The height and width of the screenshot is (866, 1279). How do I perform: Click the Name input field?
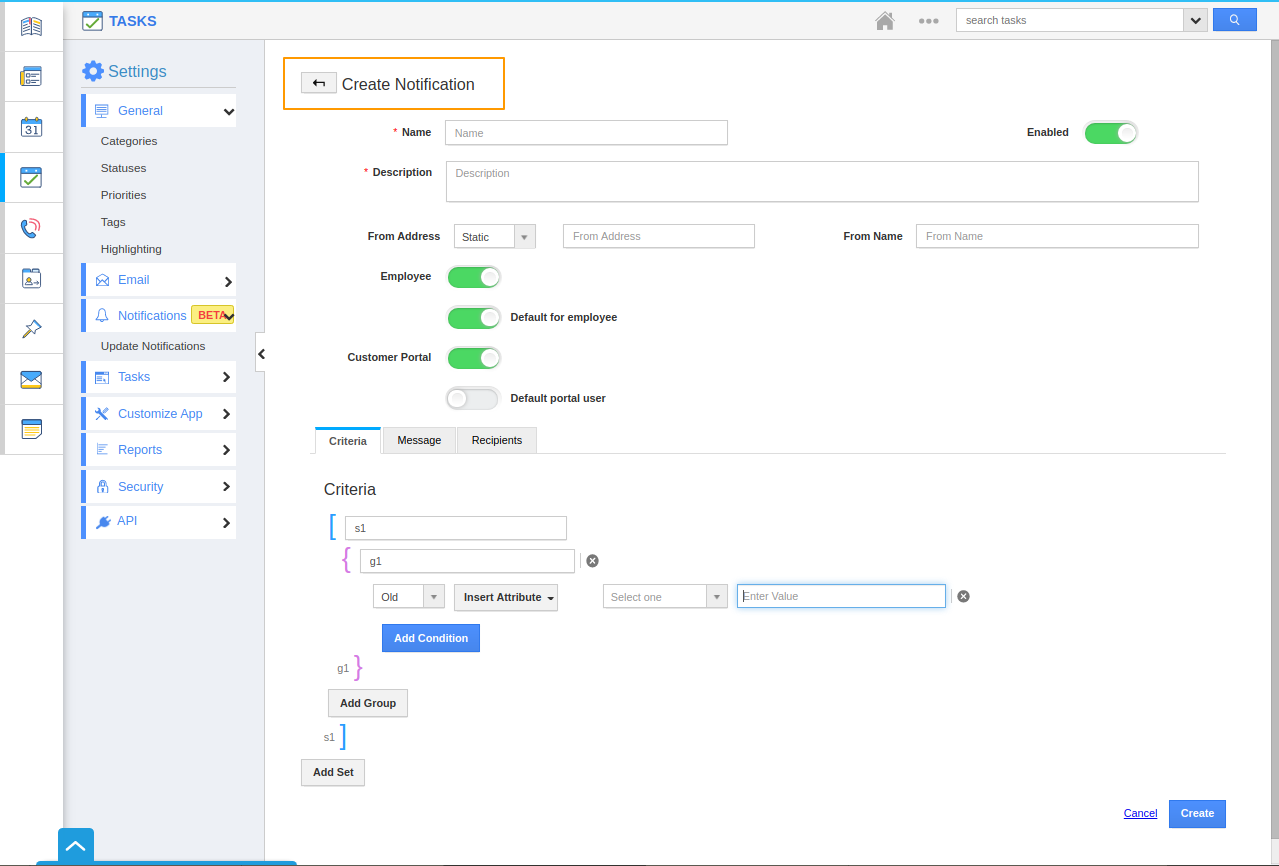coord(586,133)
